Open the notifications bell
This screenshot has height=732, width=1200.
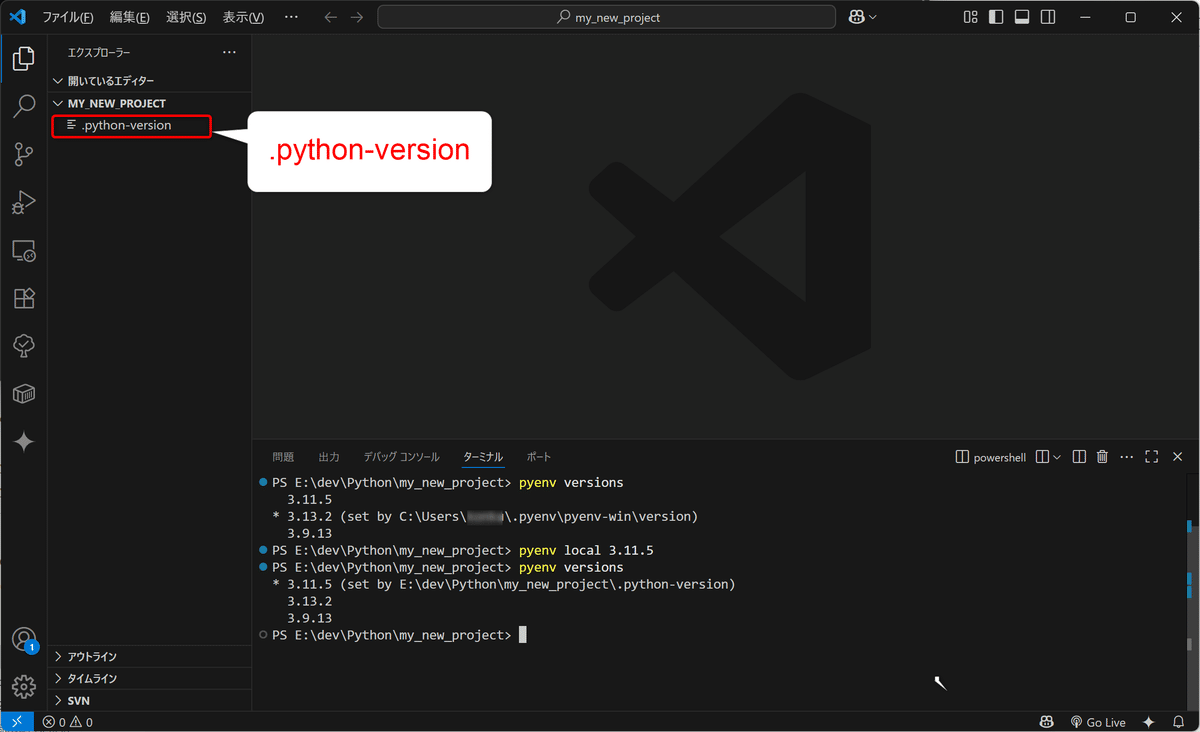[1178, 721]
